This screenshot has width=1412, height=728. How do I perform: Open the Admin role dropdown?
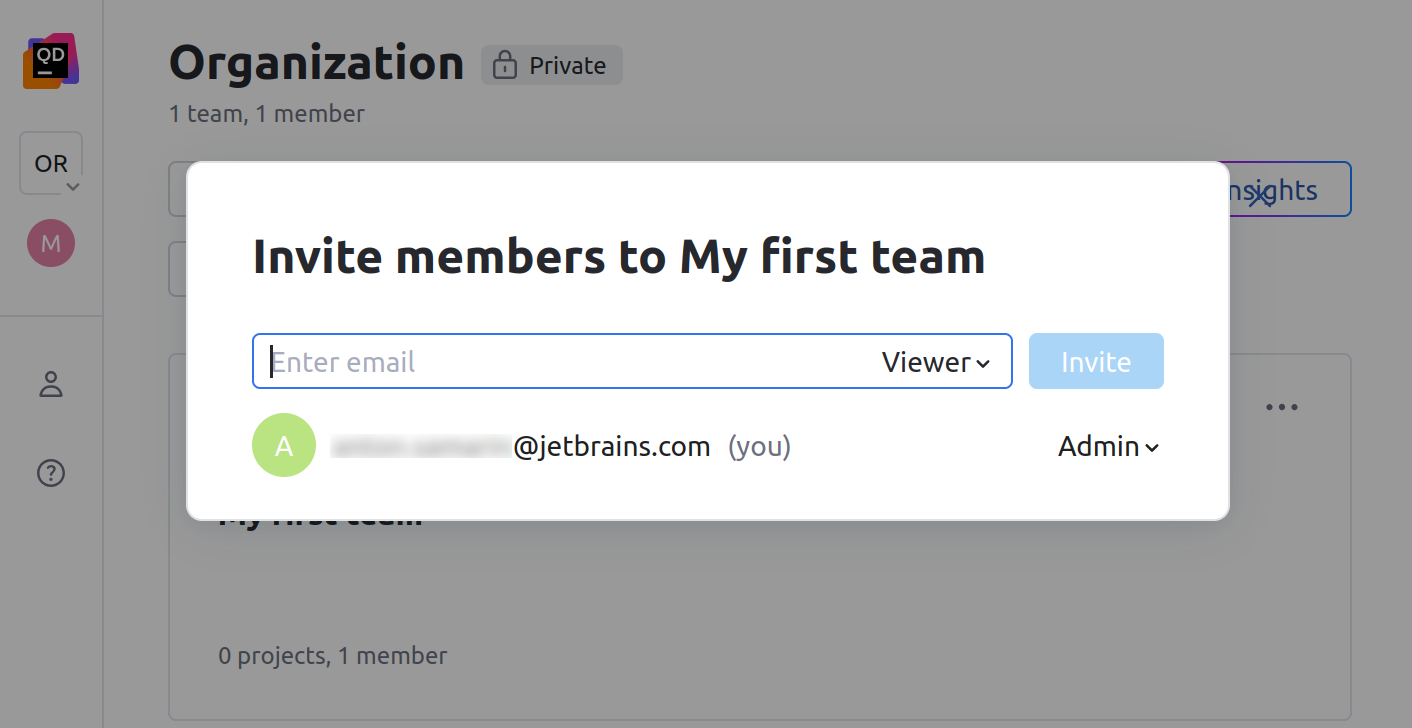(1108, 446)
